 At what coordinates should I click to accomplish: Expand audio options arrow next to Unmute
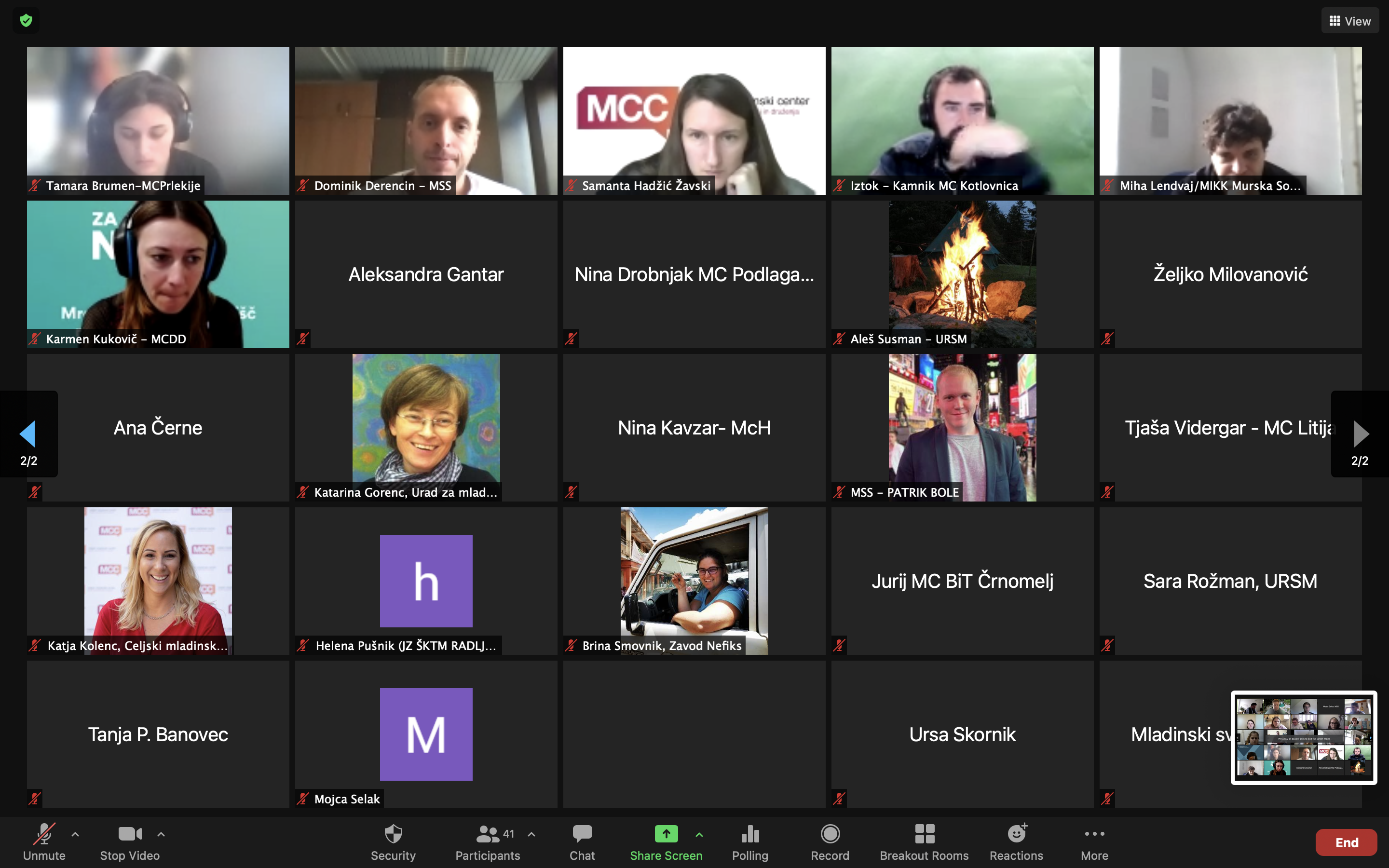point(75,834)
